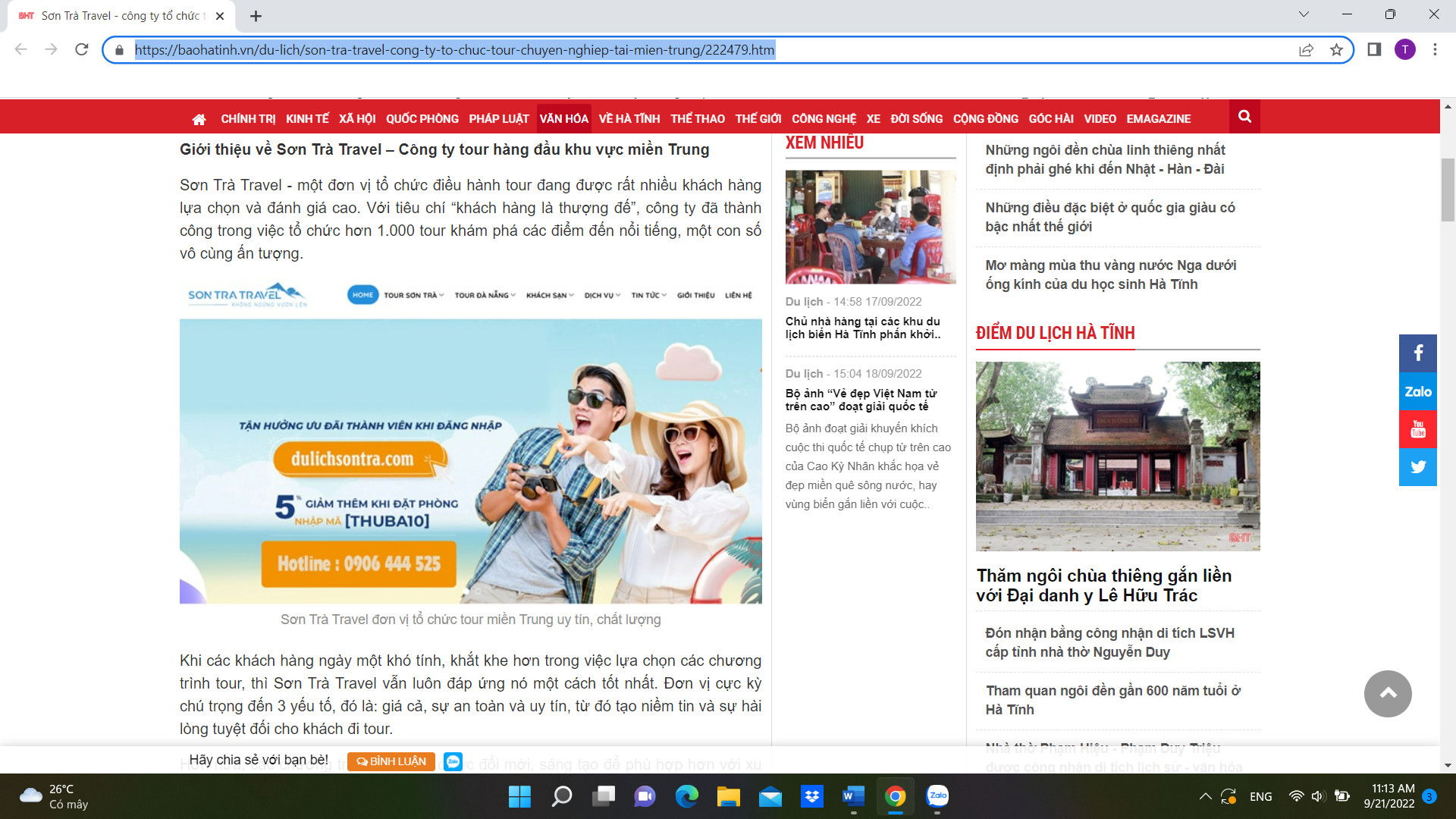Open the Chrome profile avatar
Image resolution: width=1456 pixels, height=819 pixels.
click(1404, 49)
